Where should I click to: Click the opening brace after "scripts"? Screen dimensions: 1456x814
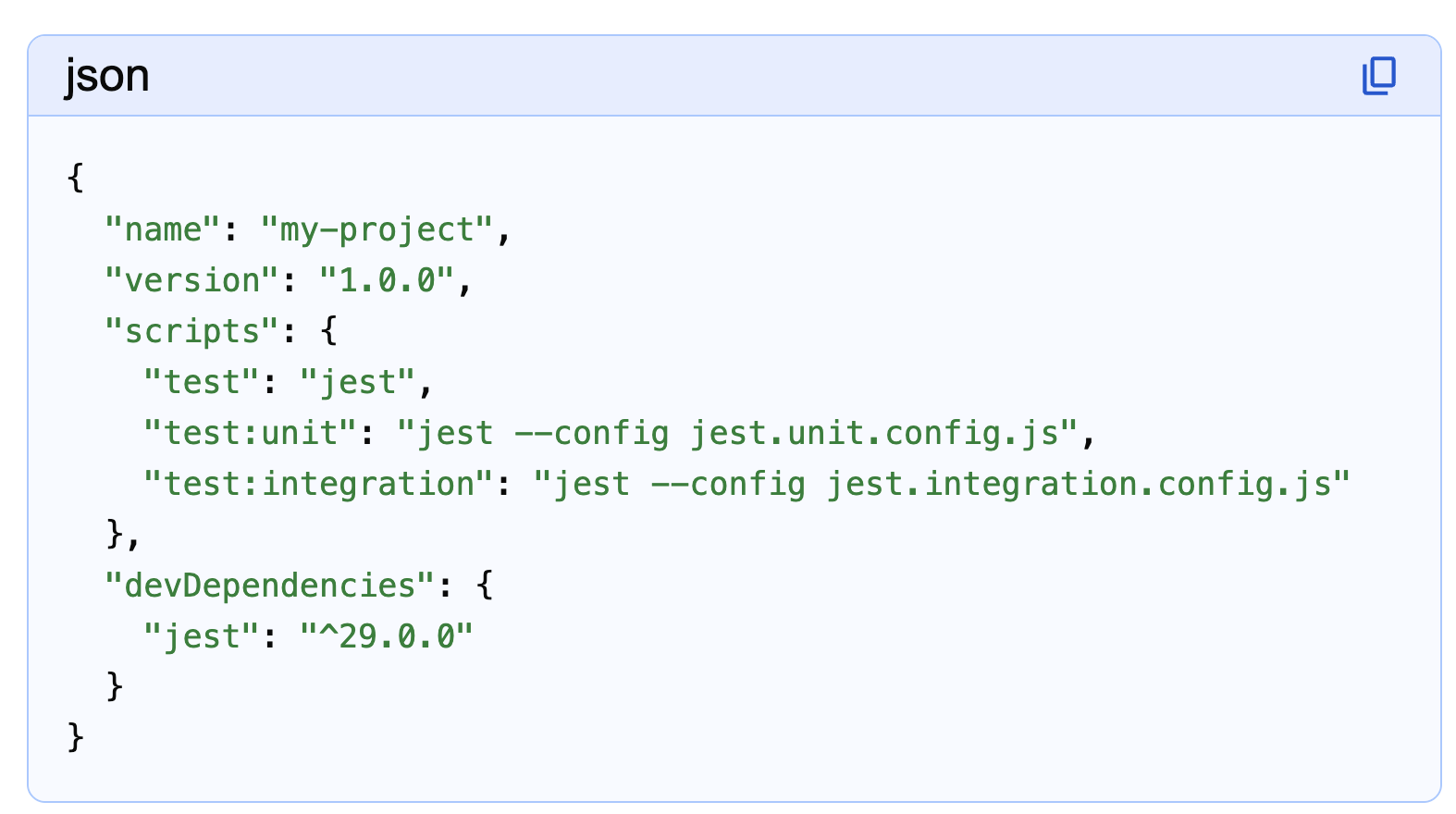click(x=328, y=331)
